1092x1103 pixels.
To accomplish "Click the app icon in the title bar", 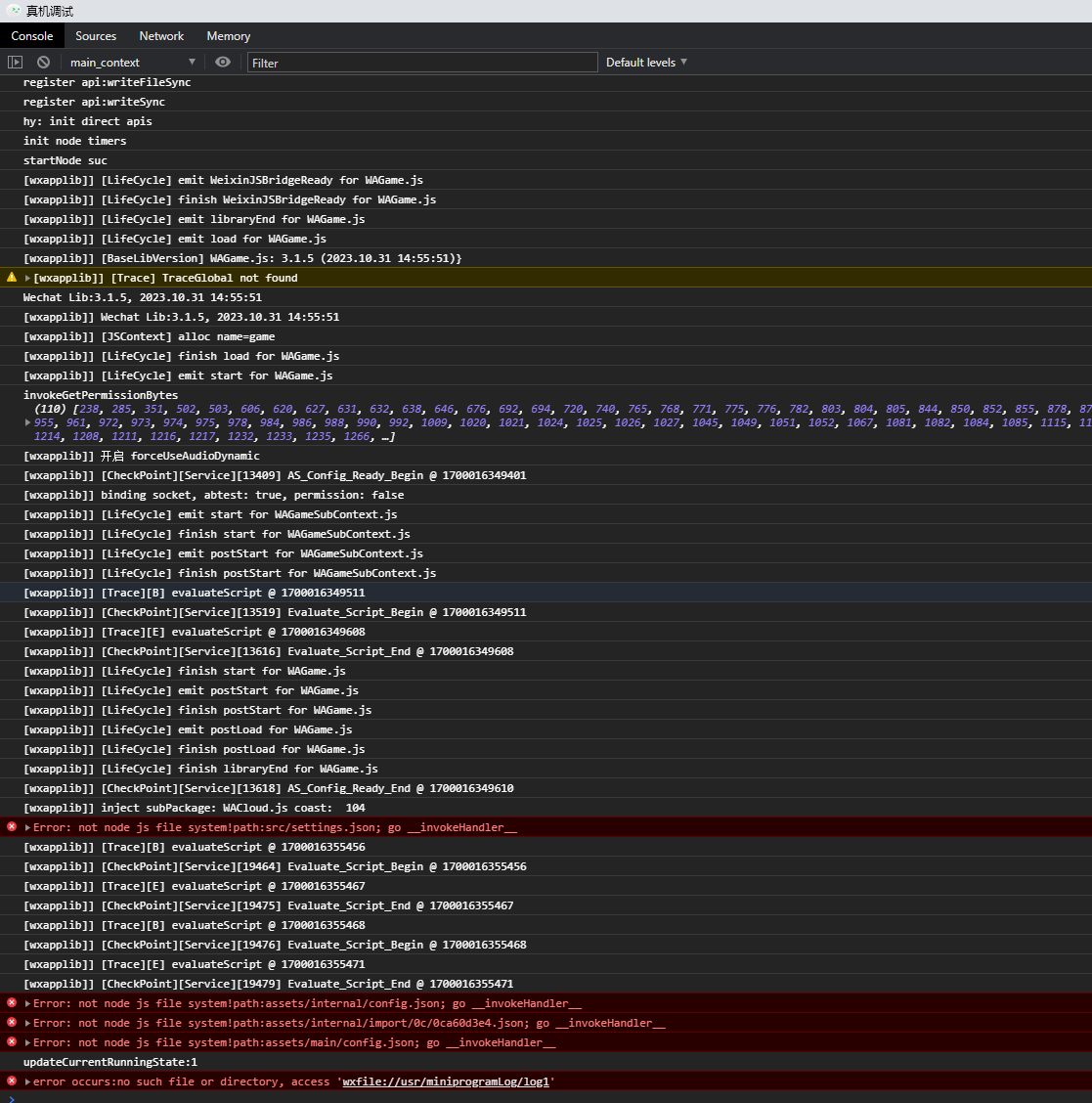I will tap(14, 12).
